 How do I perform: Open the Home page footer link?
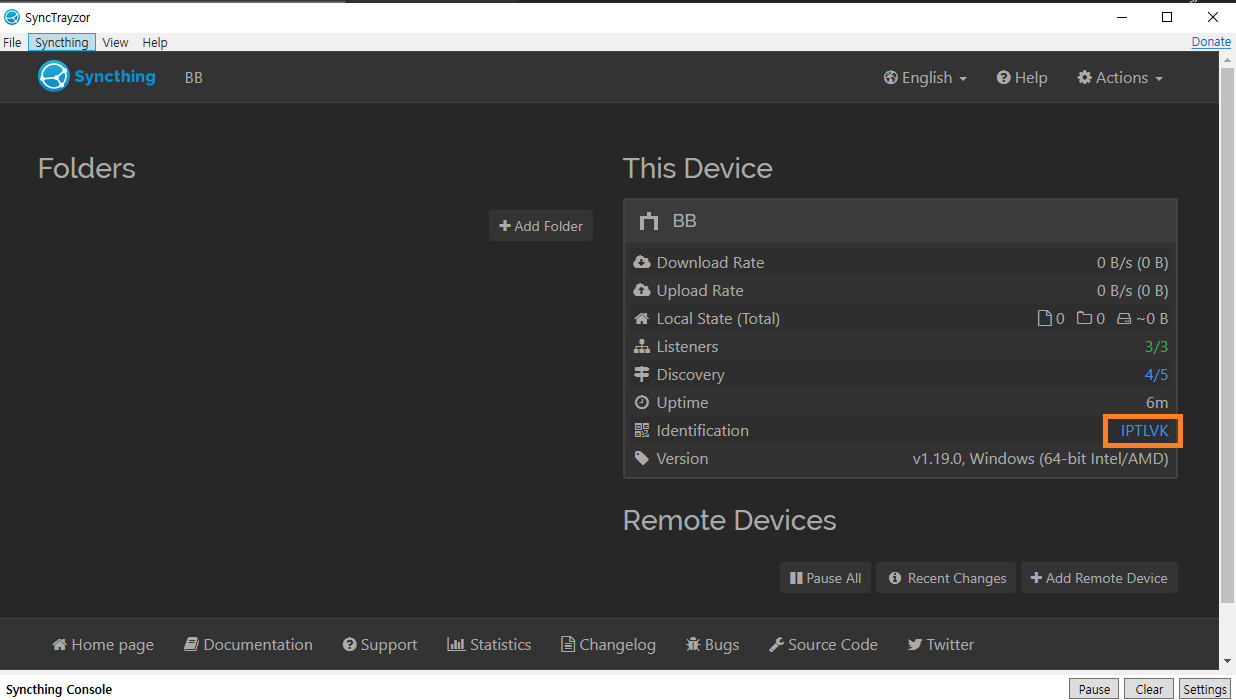click(103, 644)
